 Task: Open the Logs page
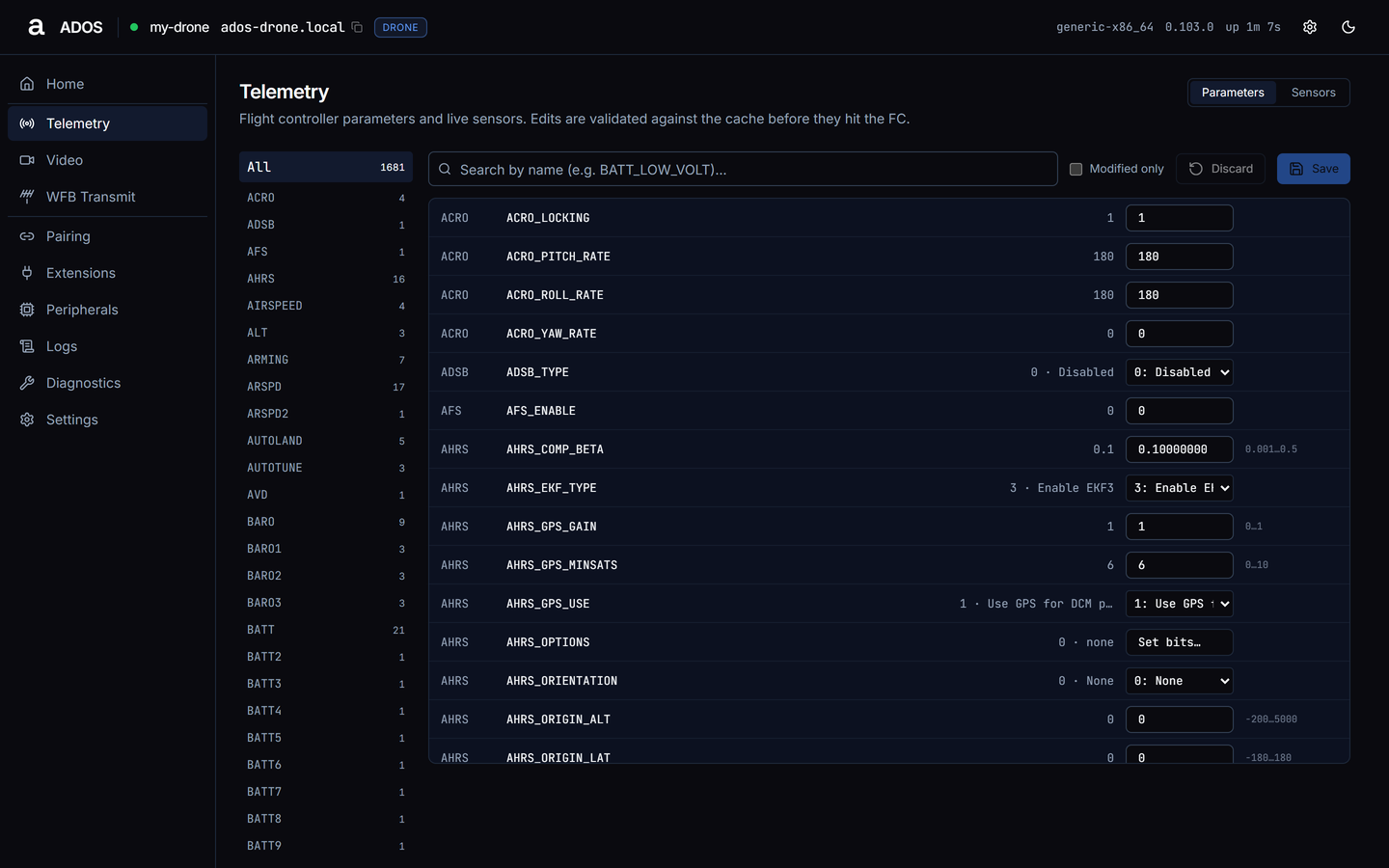point(107,346)
